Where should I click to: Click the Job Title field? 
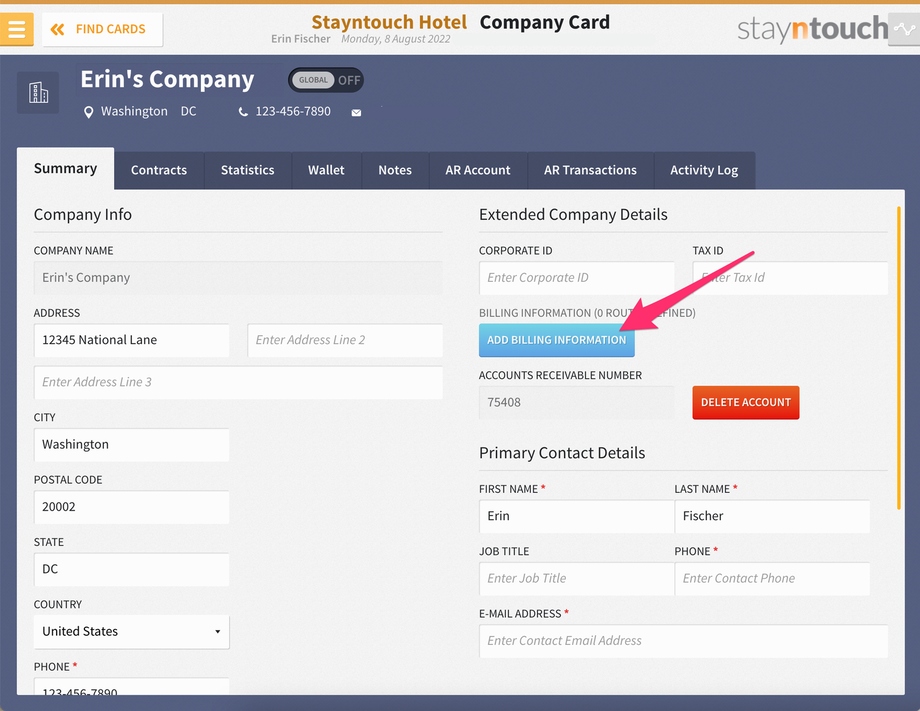point(577,578)
